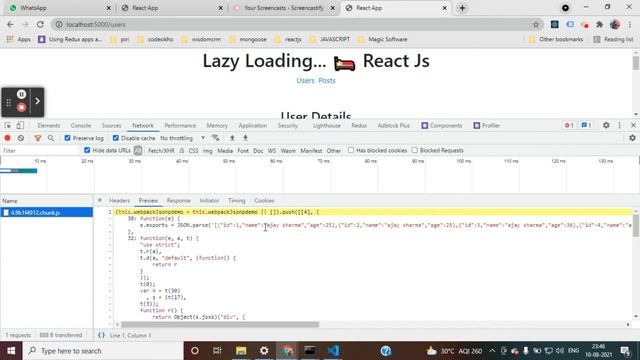Open the Performance panel
640x360 pixels.
[x=180, y=125]
